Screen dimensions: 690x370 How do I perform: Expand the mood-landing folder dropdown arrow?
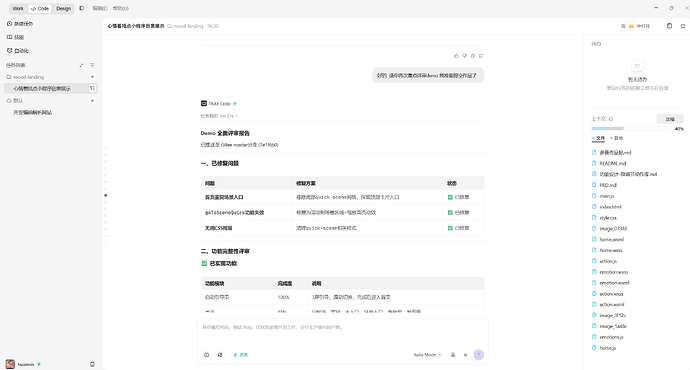coord(92,77)
